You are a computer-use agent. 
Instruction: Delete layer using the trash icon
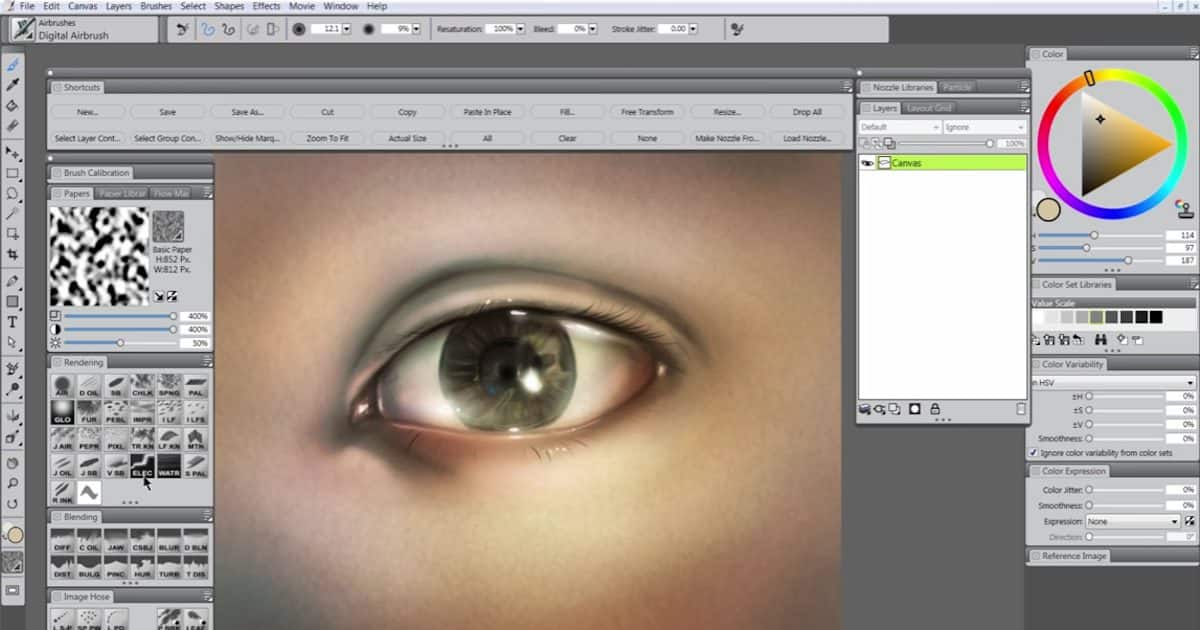click(x=1020, y=409)
